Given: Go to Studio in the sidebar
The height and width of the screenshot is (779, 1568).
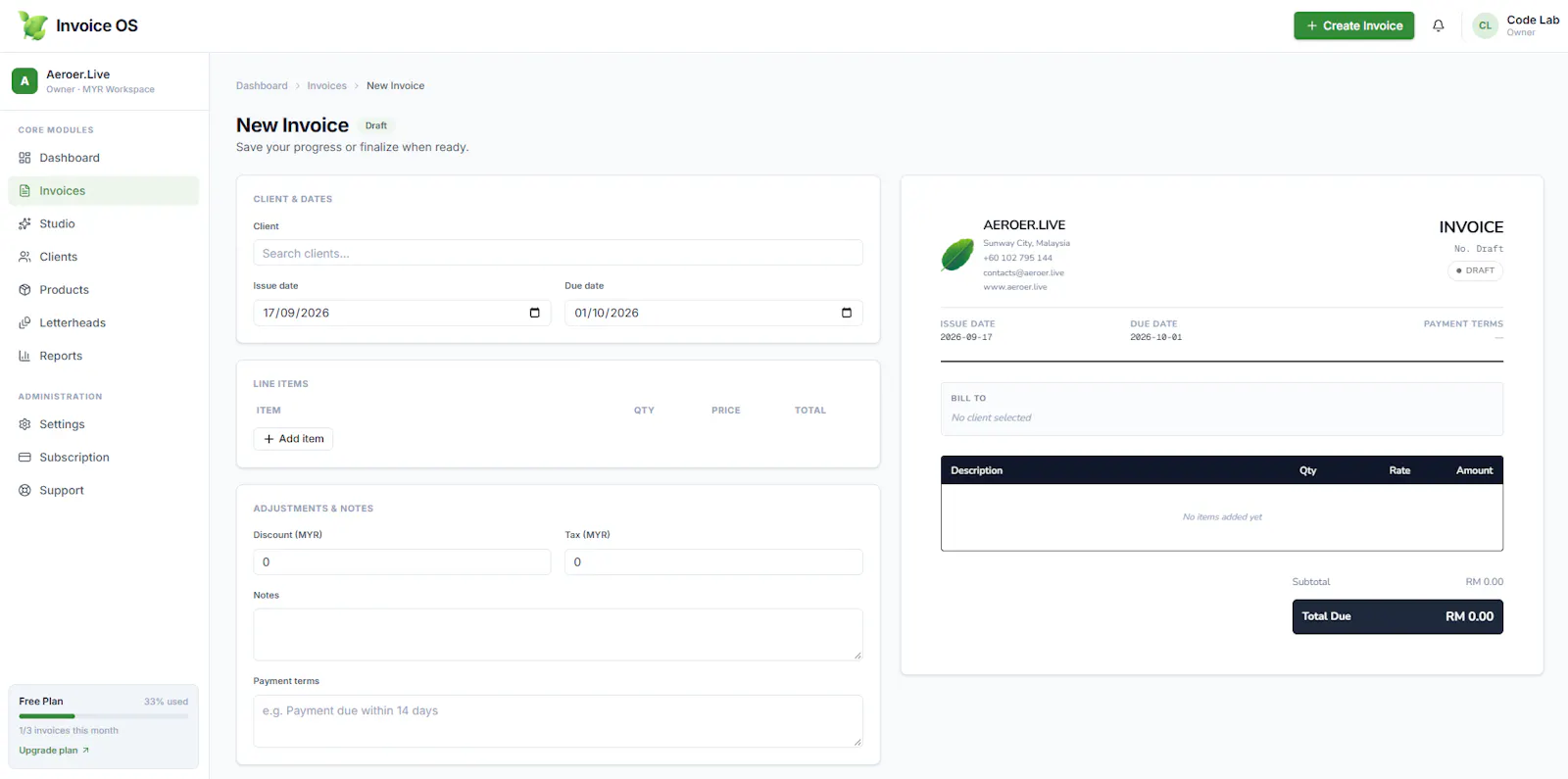Looking at the screenshot, I should [103, 223].
